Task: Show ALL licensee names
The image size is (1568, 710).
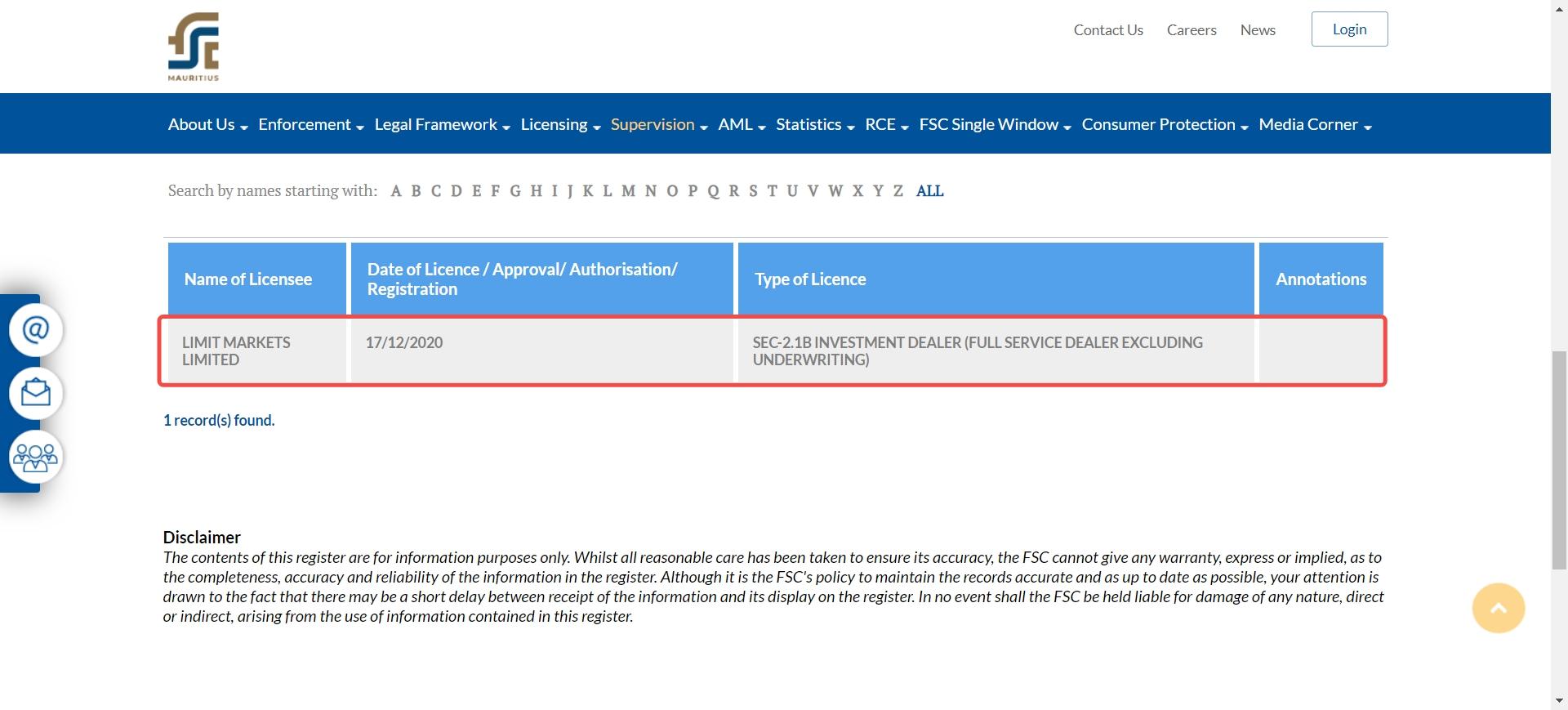Action: pyautogui.click(x=930, y=191)
